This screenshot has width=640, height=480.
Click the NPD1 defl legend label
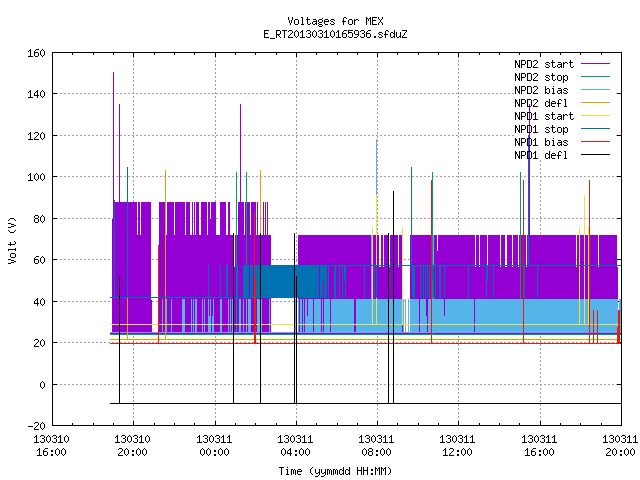(541, 155)
